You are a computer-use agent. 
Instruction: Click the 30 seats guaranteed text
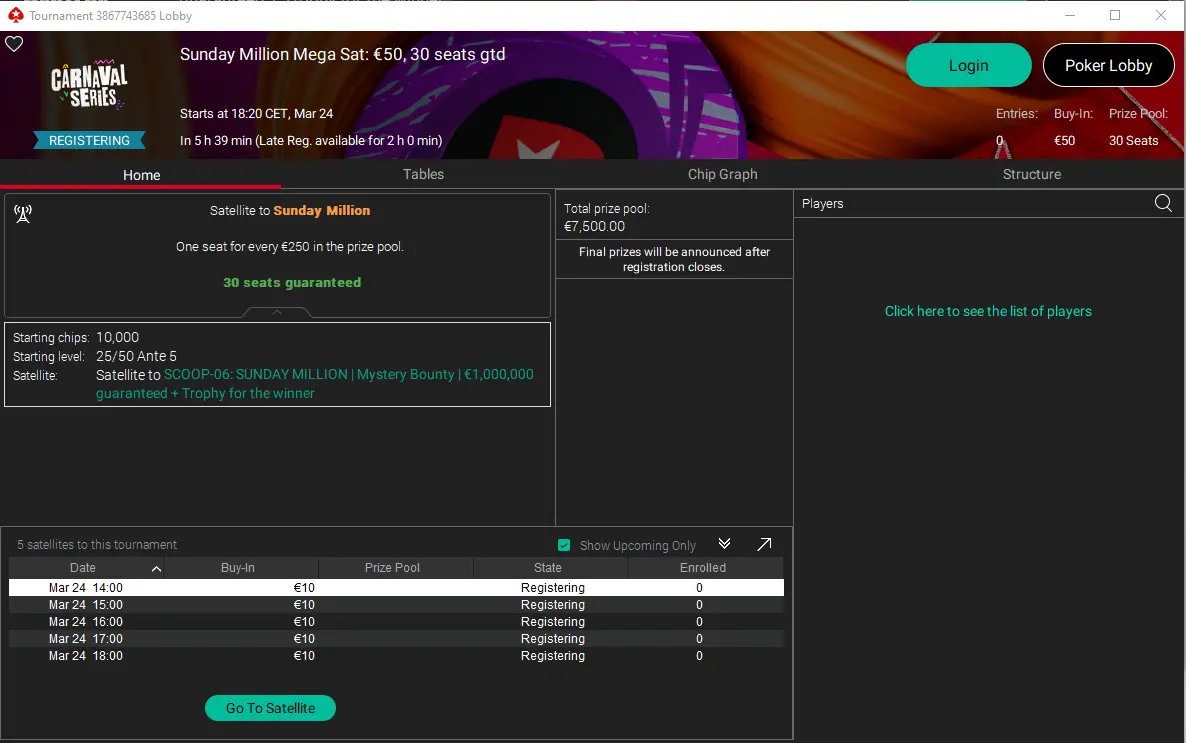click(292, 282)
